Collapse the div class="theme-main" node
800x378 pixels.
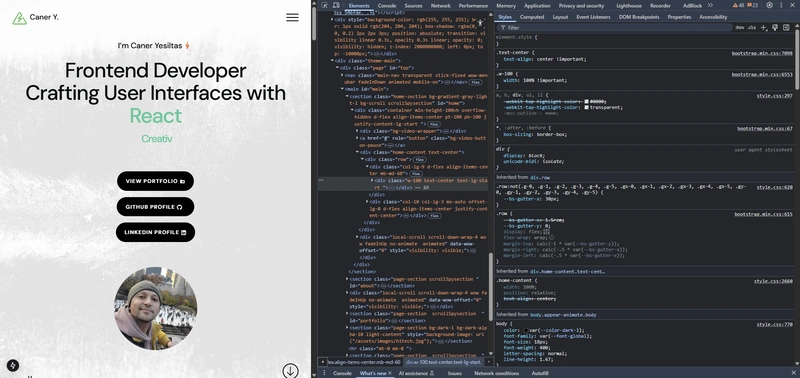[x=332, y=61]
